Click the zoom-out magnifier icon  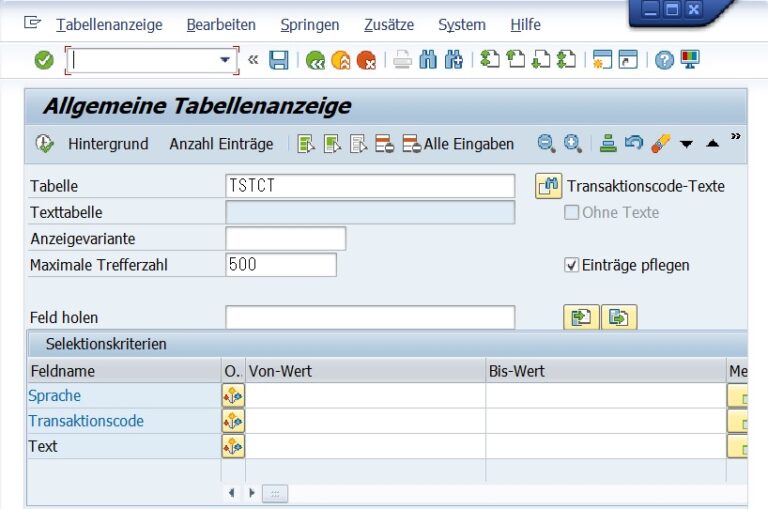pos(546,144)
